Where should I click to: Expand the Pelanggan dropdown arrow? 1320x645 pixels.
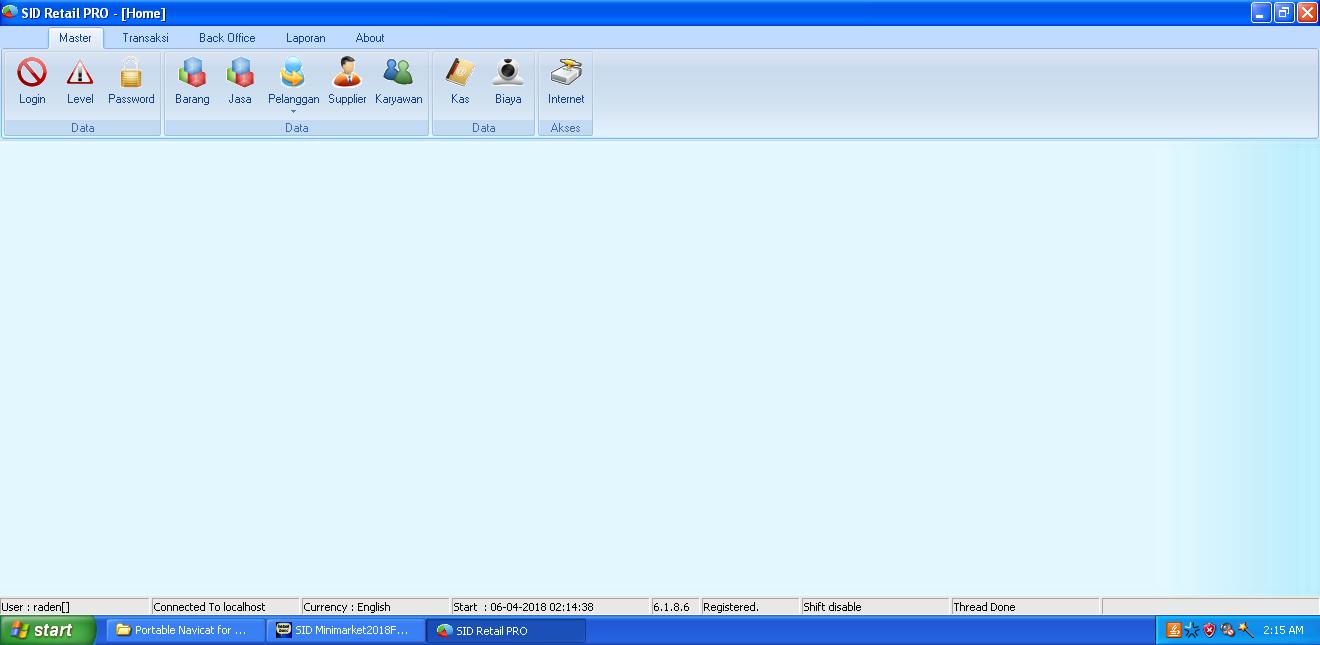pyautogui.click(x=293, y=111)
